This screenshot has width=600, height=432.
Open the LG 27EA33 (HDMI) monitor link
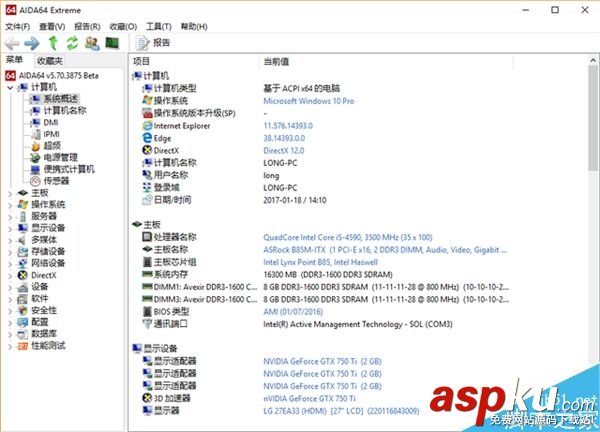[x=341, y=411]
